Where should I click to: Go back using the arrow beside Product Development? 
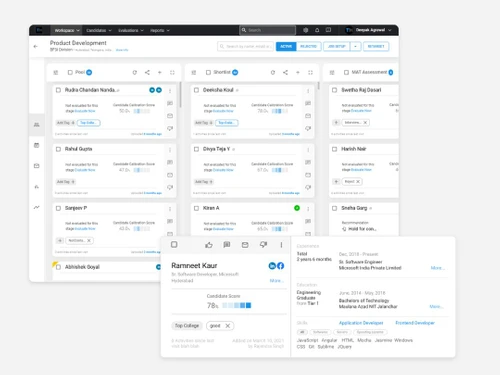36,46
